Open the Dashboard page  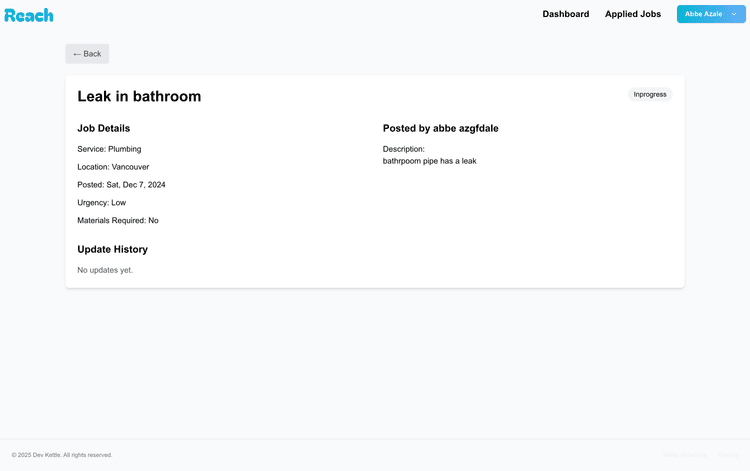[565, 14]
